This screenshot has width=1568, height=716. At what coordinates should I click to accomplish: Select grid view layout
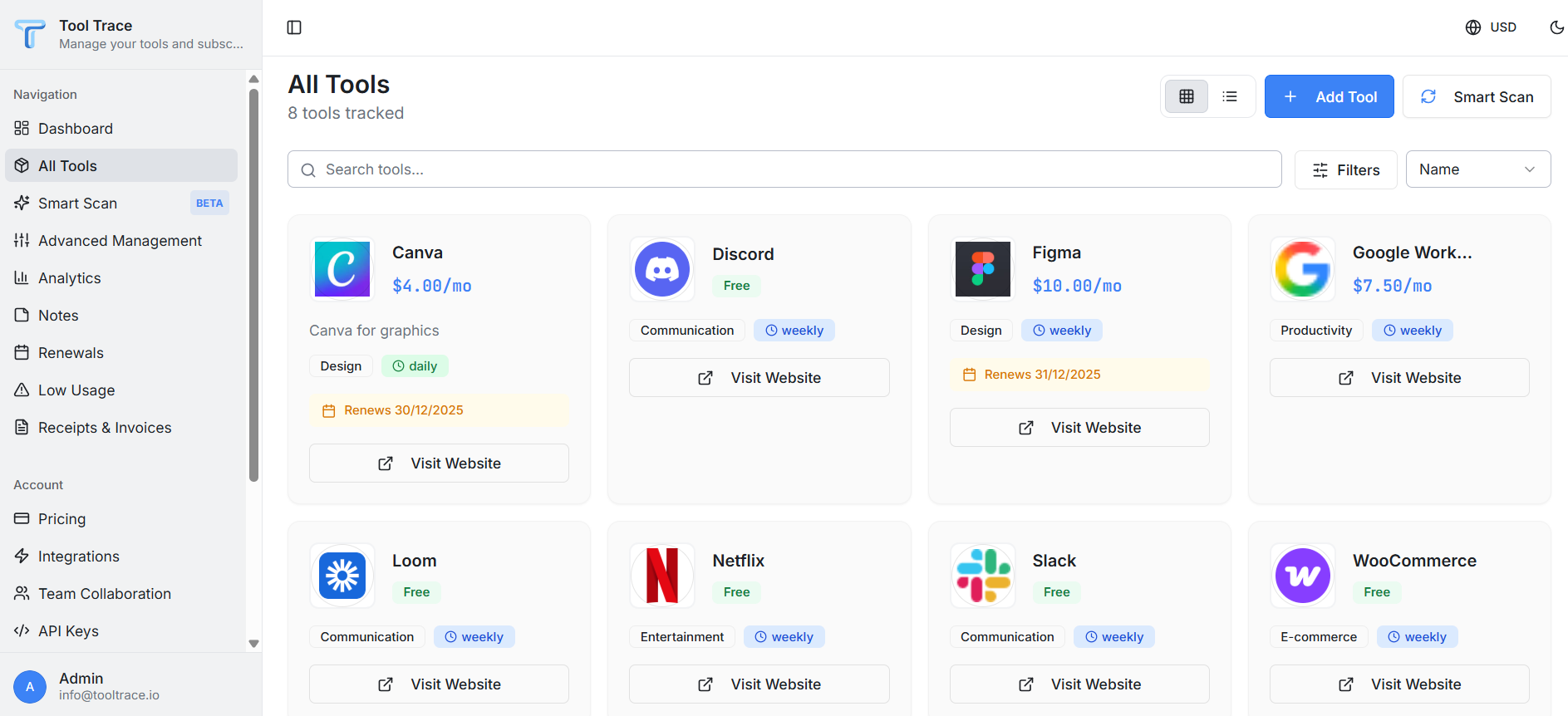1186,96
